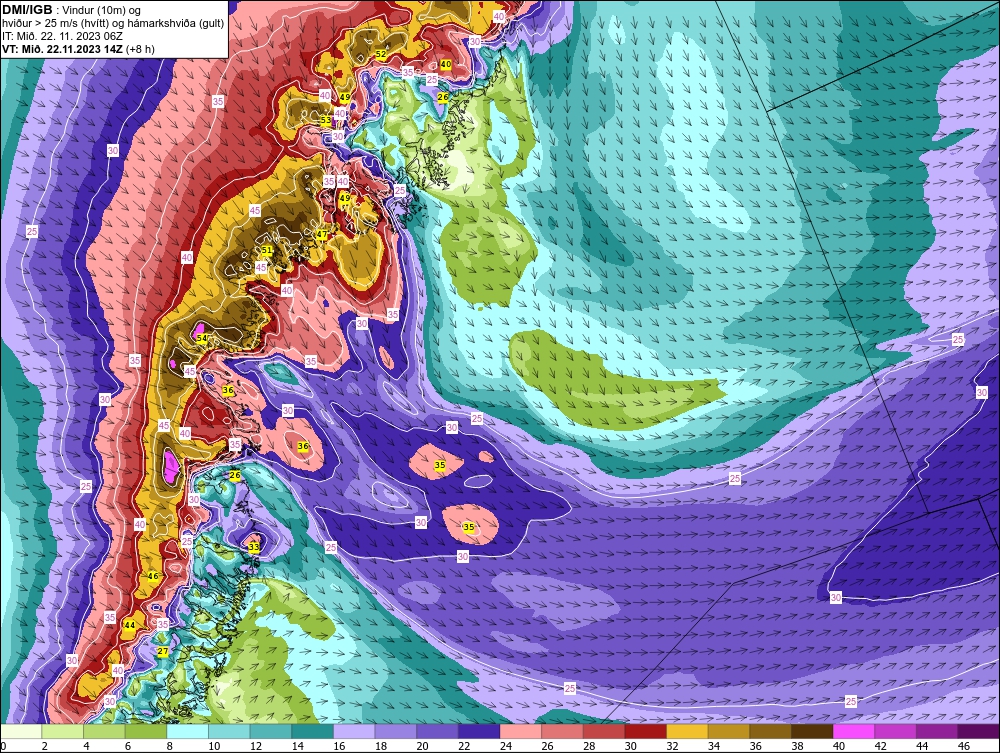
Task: Click the yellow max gust label 51
Action: (267, 251)
